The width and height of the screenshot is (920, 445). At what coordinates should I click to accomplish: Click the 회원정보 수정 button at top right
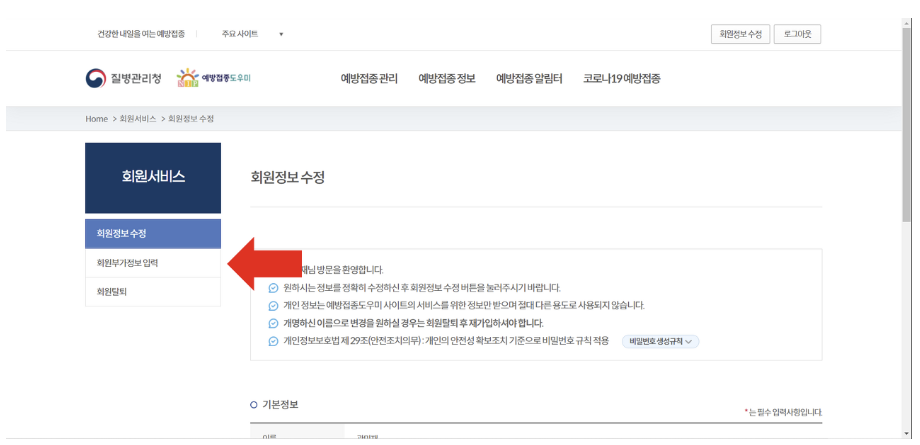pos(740,34)
